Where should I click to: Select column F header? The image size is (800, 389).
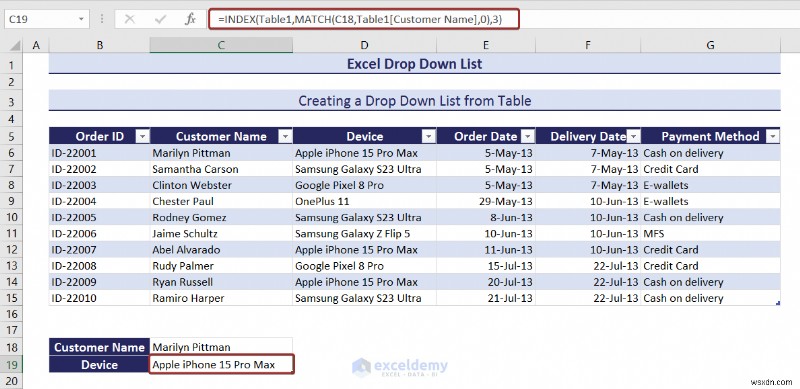(588, 45)
